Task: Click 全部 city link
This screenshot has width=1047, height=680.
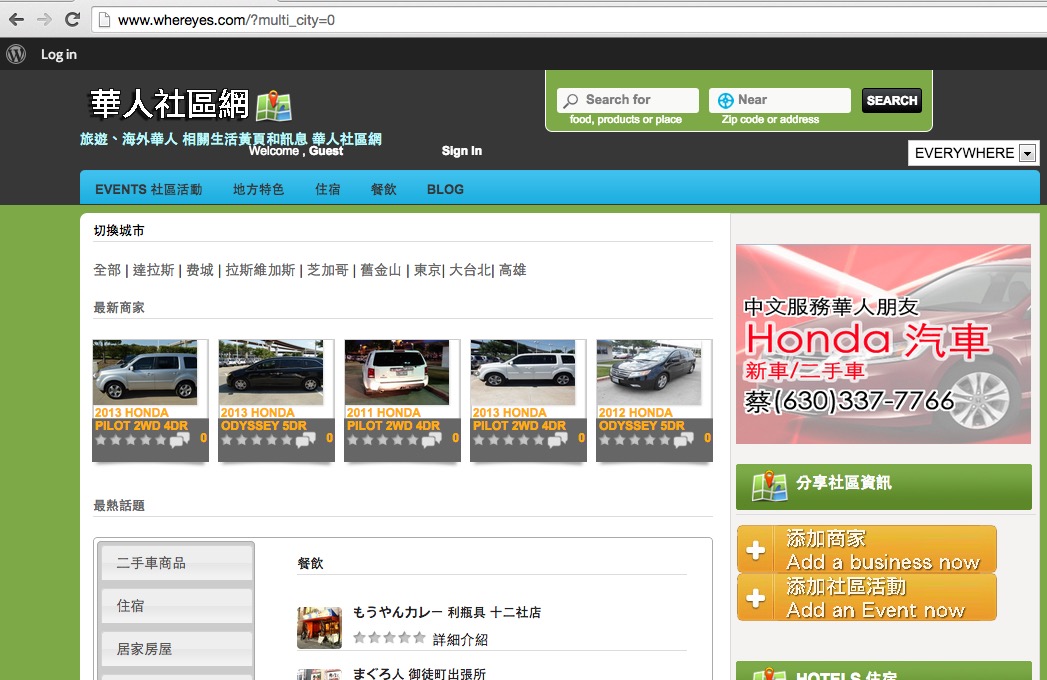Action: pos(107,270)
